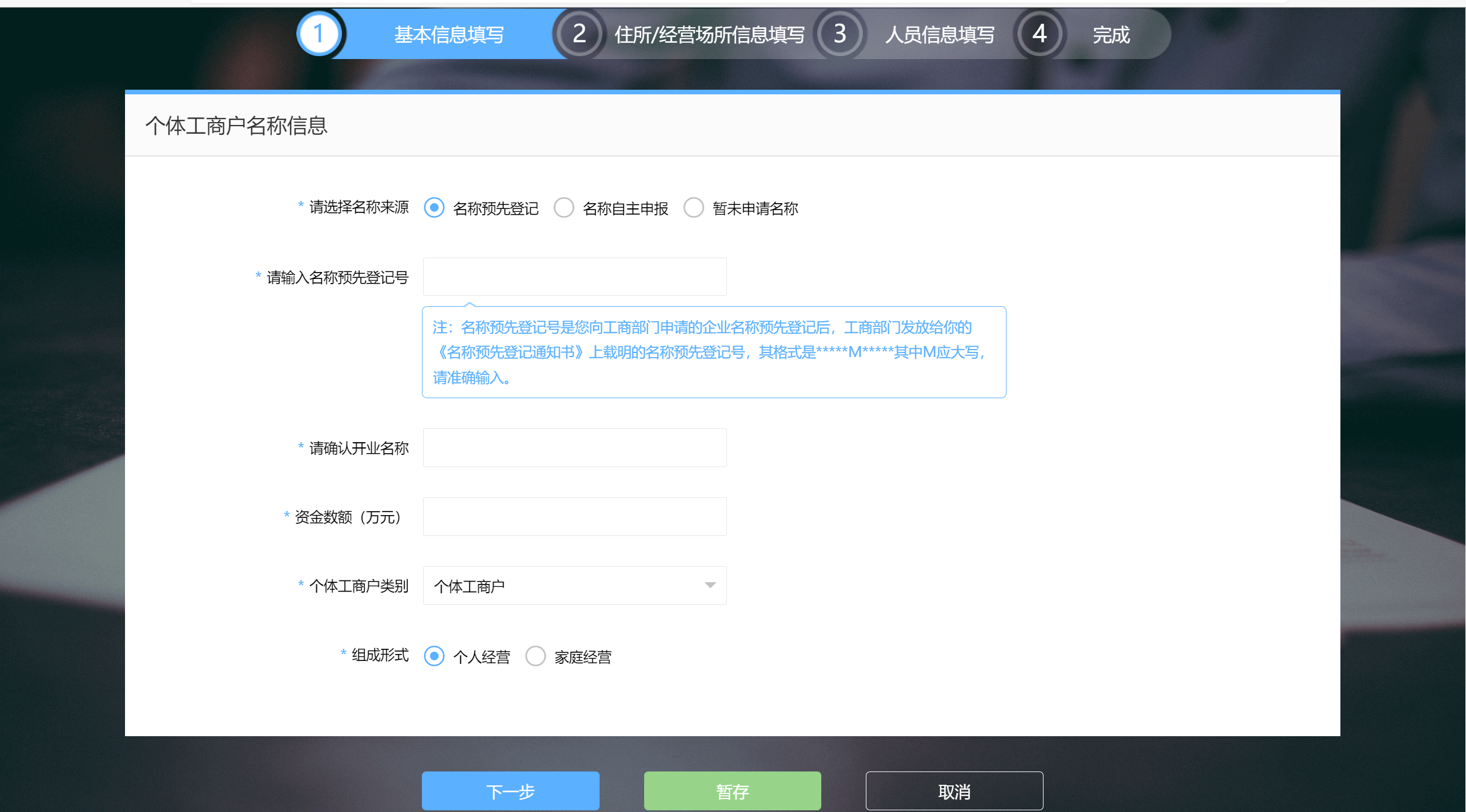
Task: Select 名称自主申报 radio option
Action: (x=564, y=208)
